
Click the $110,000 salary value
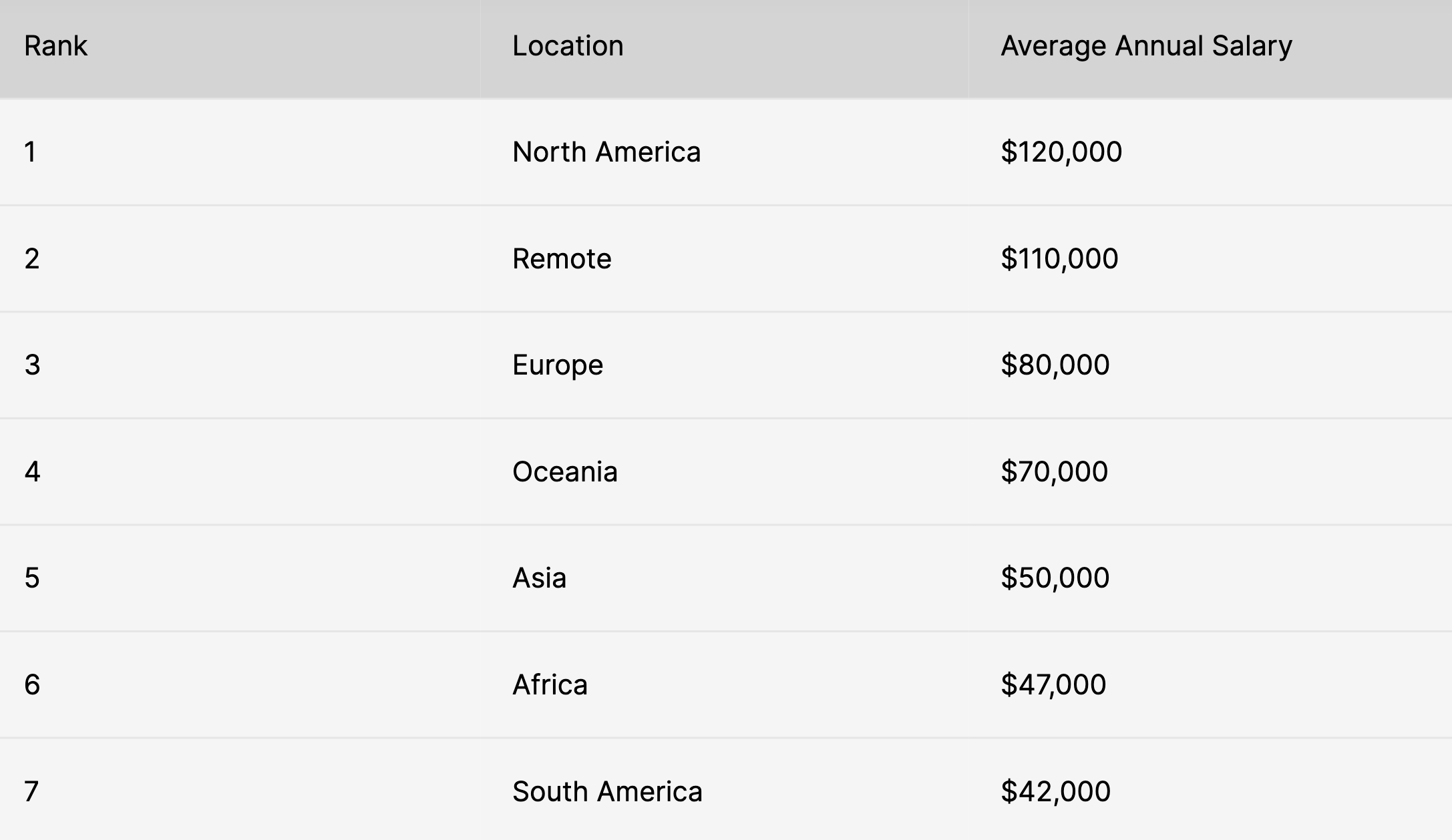[x=1059, y=259]
